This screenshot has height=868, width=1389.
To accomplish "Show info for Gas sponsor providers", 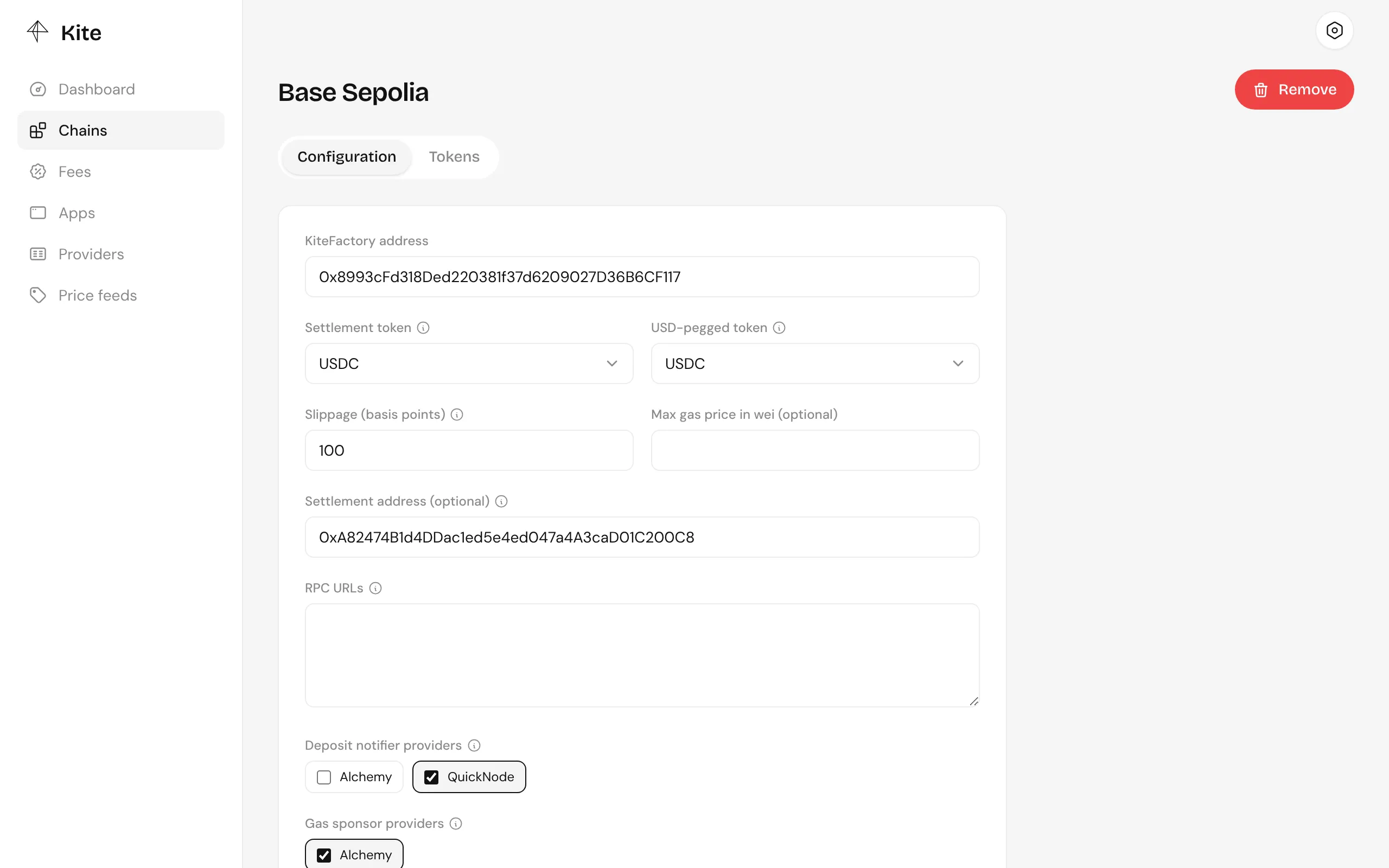I will pos(456,823).
